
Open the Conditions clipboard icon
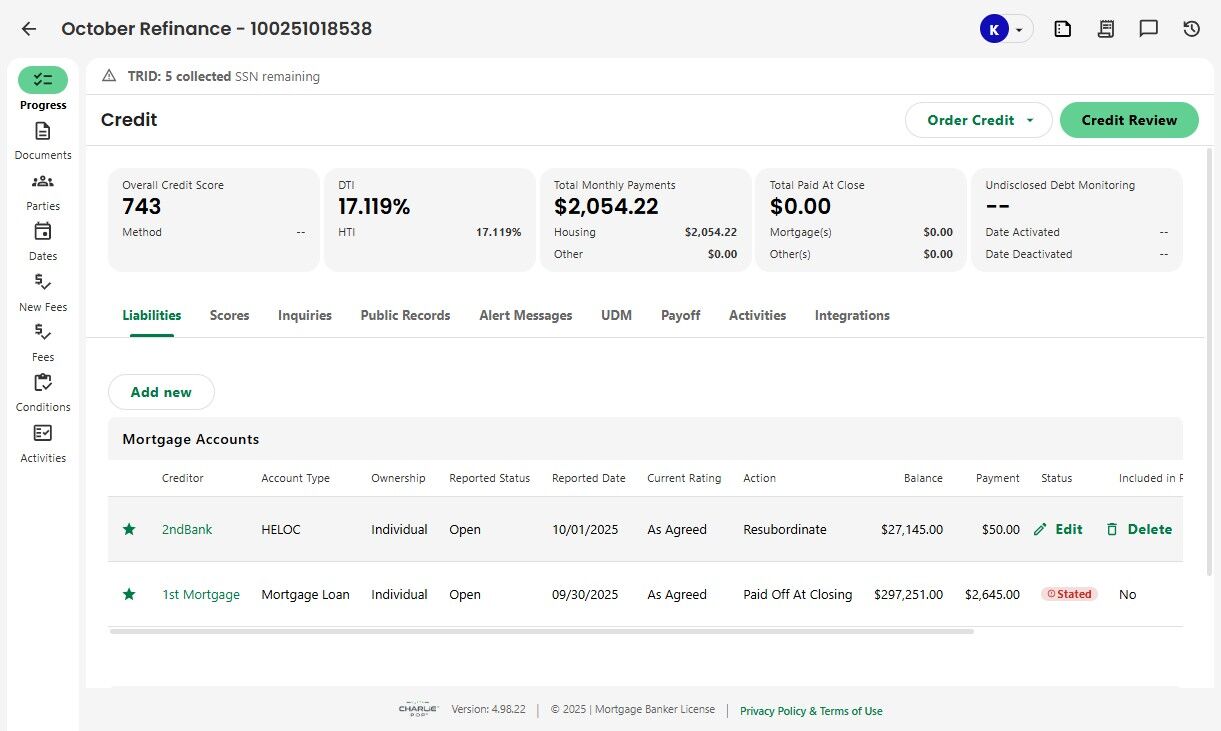point(42,383)
